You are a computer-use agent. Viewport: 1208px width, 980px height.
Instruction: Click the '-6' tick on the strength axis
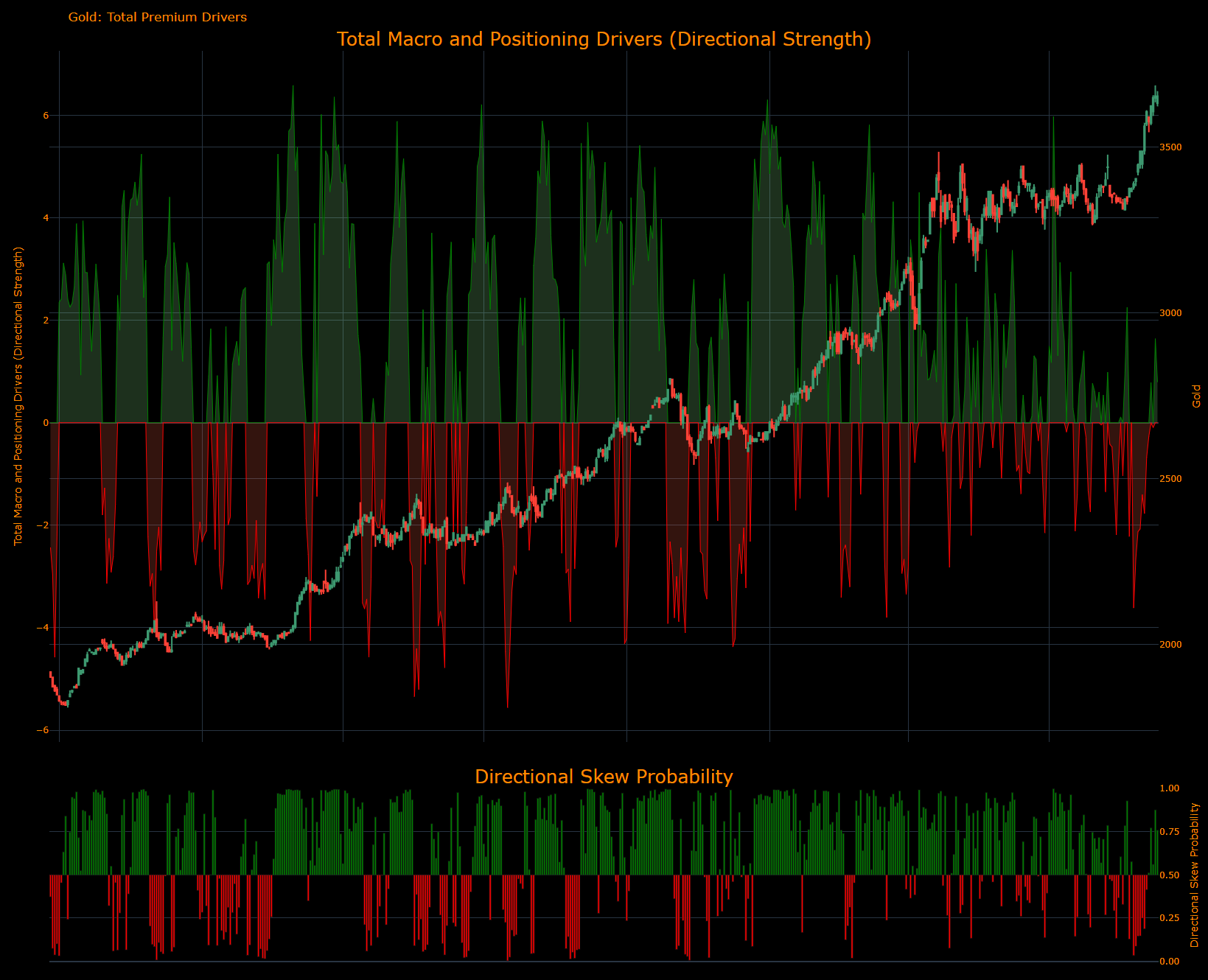click(x=43, y=729)
